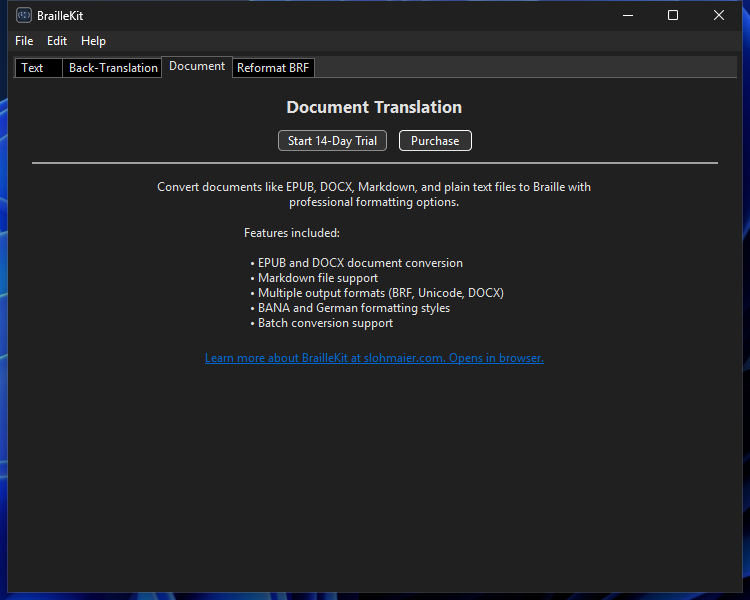
Task: Click 'BANA and German formatting styles' bullet
Action: tap(350, 308)
